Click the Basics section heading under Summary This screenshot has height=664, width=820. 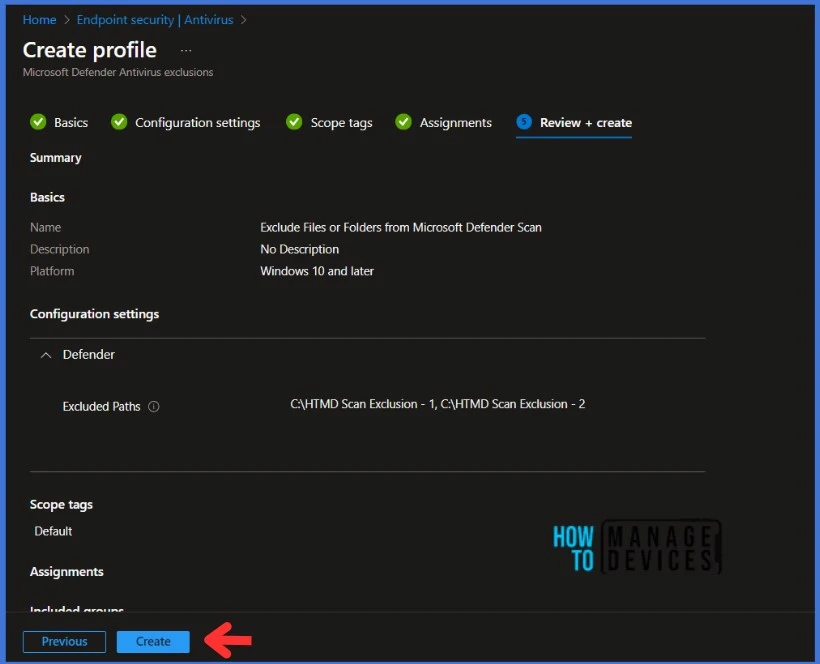click(x=47, y=198)
